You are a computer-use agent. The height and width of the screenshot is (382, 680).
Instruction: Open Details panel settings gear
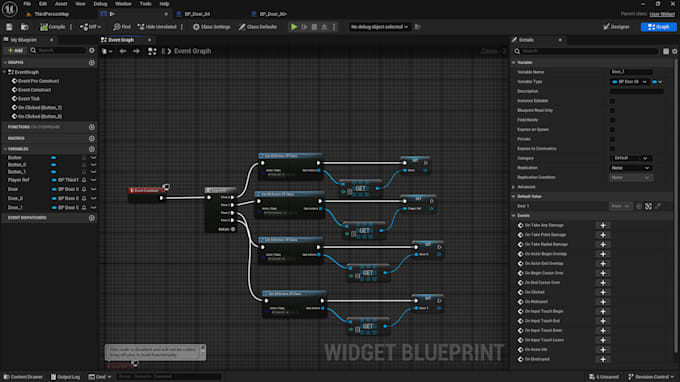pyautogui.click(x=675, y=51)
